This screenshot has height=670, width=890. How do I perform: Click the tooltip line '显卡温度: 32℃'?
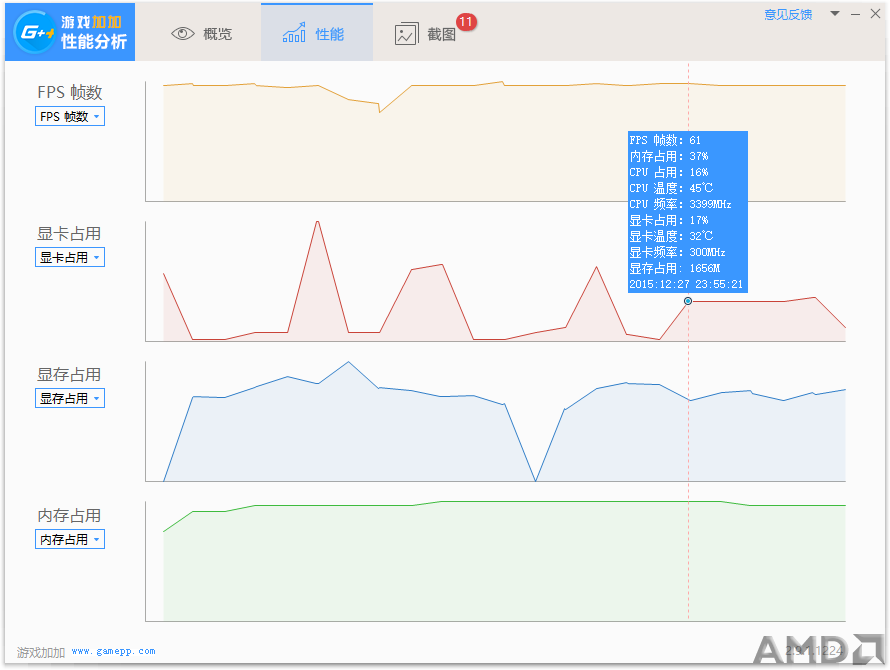click(671, 236)
